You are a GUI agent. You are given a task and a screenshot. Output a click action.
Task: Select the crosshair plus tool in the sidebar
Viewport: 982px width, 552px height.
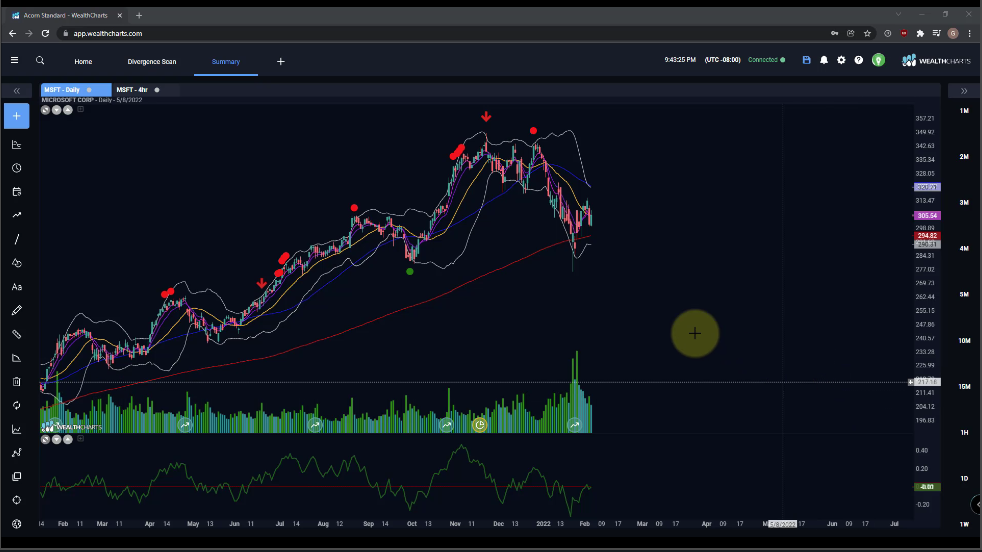(17, 116)
